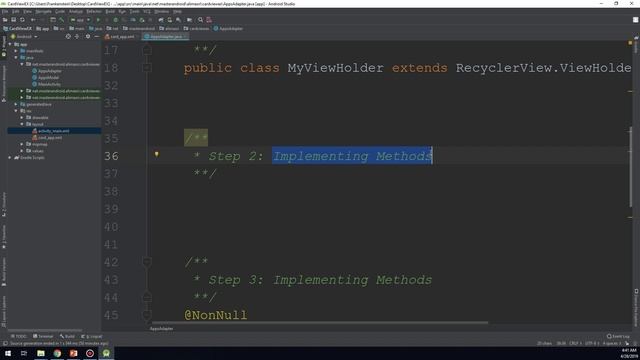Image resolution: width=640 pixels, height=360 pixels.
Task: Expand the drawable folder
Action: click(x=22, y=118)
